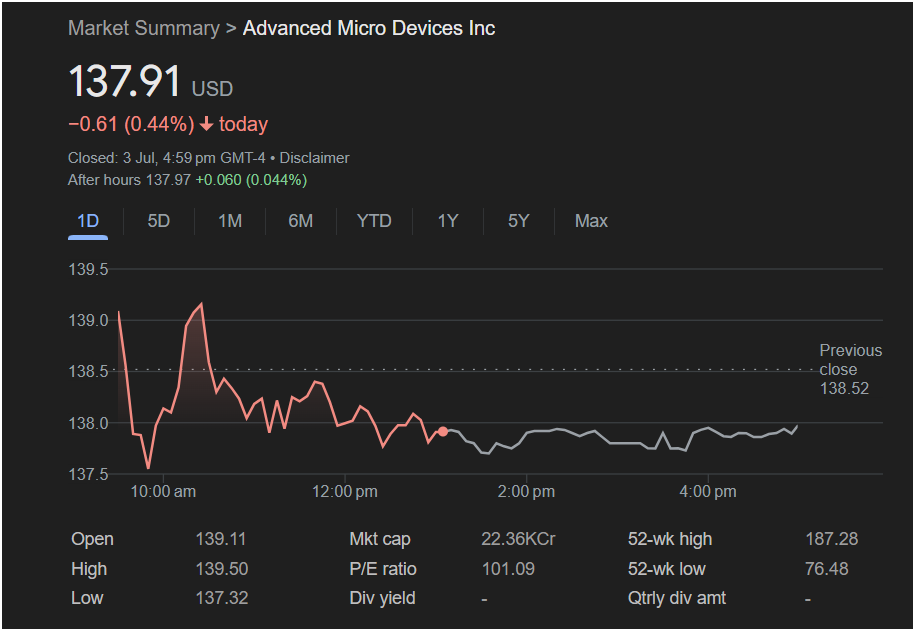Screen dimensions: 915x631
Task: Go to Market Summary breadcrumb link
Action: click(144, 28)
